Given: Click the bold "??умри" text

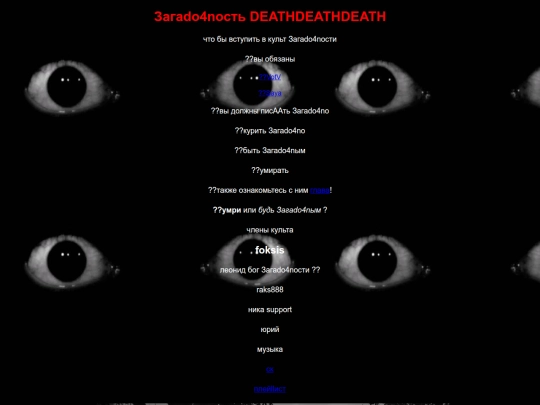Looking at the screenshot, I should 227,210.
